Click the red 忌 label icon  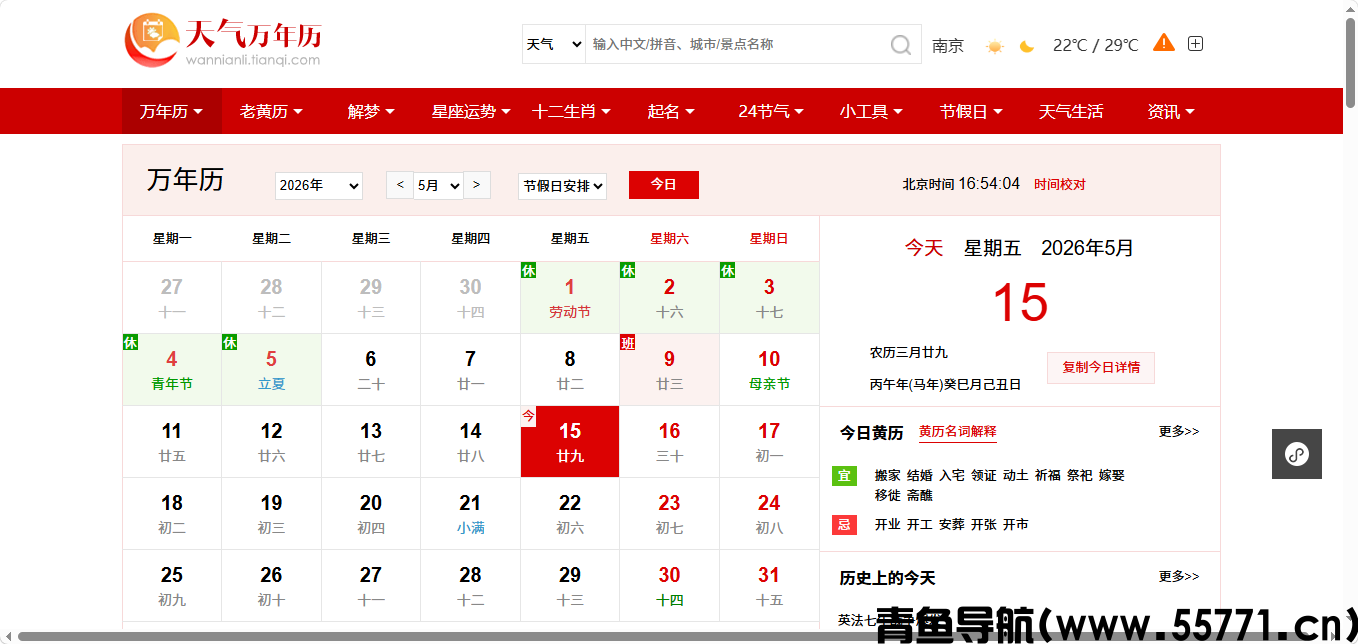(844, 524)
